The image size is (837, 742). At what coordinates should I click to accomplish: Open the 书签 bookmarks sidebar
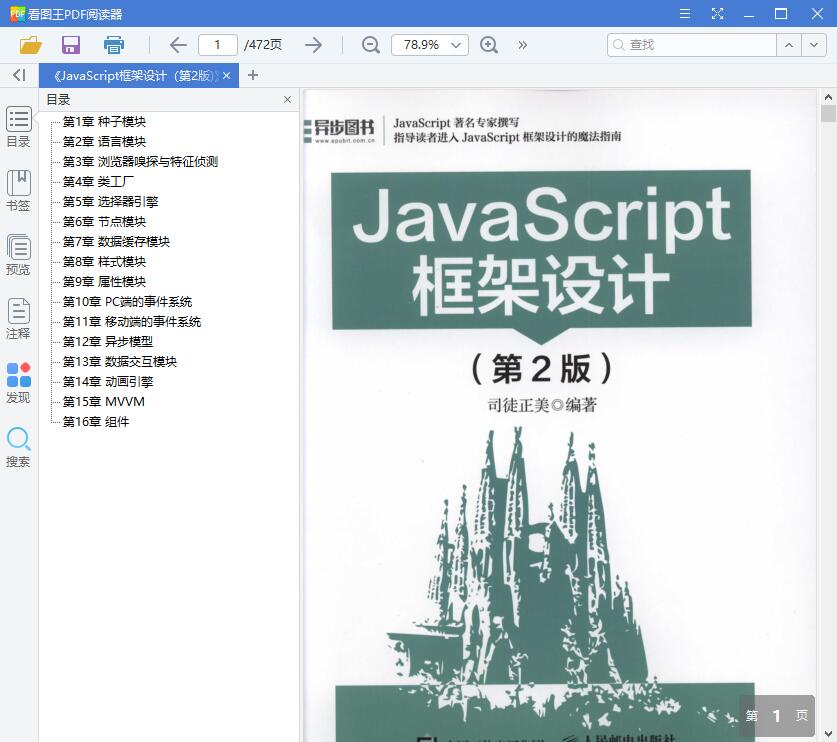[19, 191]
